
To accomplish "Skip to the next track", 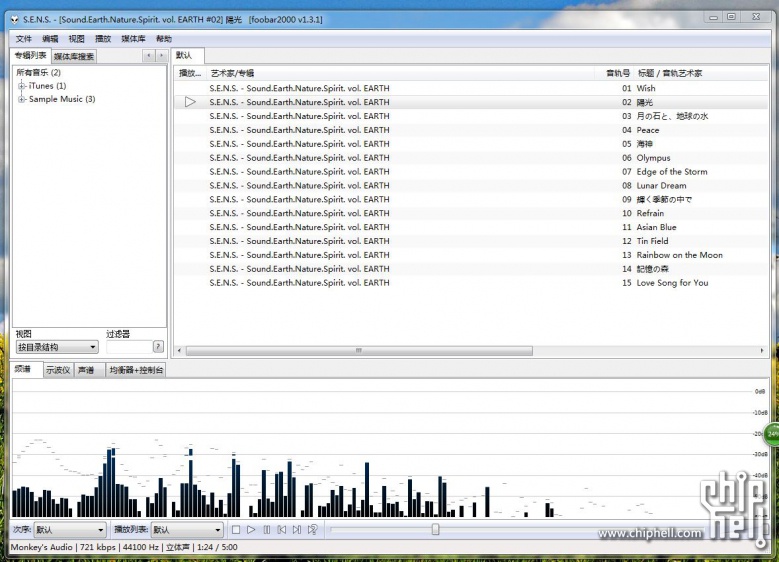I will tap(297, 530).
